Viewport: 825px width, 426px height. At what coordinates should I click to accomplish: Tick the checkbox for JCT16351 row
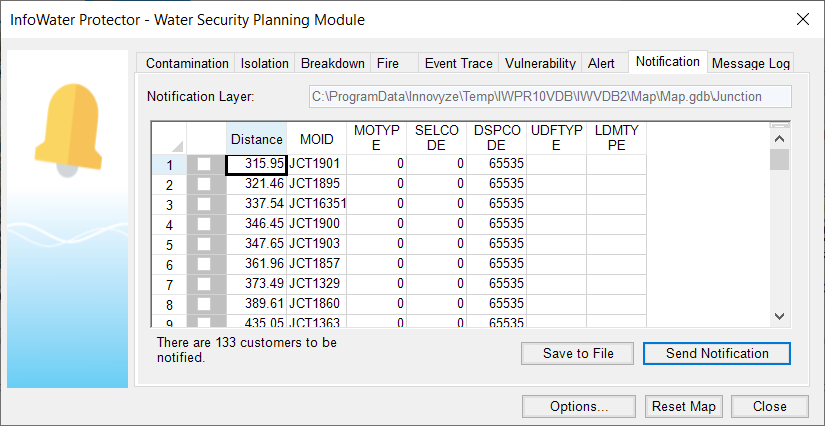click(204, 204)
